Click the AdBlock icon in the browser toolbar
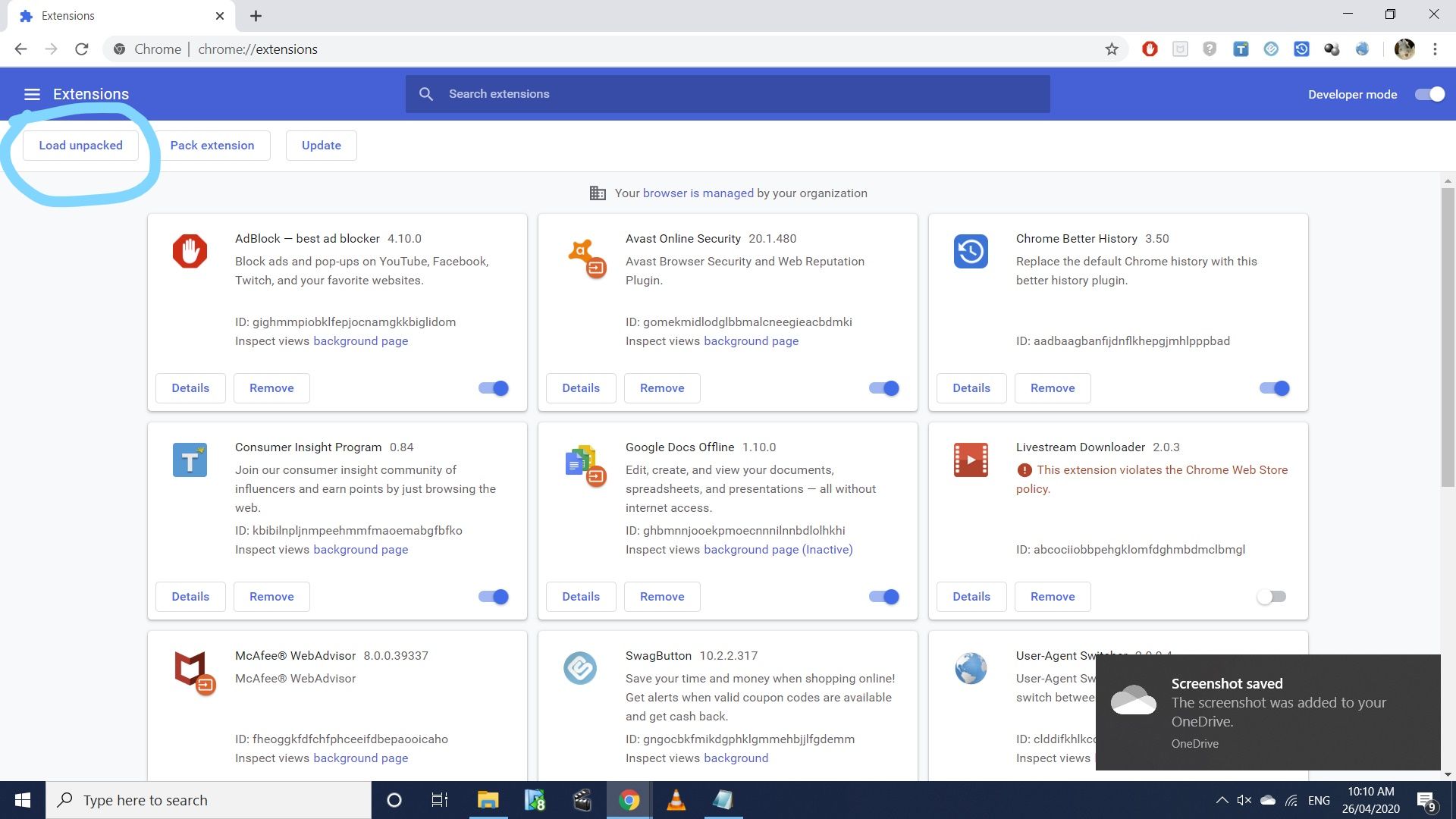The image size is (1456, 819). pyautogui.click(x=1150, y=49)
